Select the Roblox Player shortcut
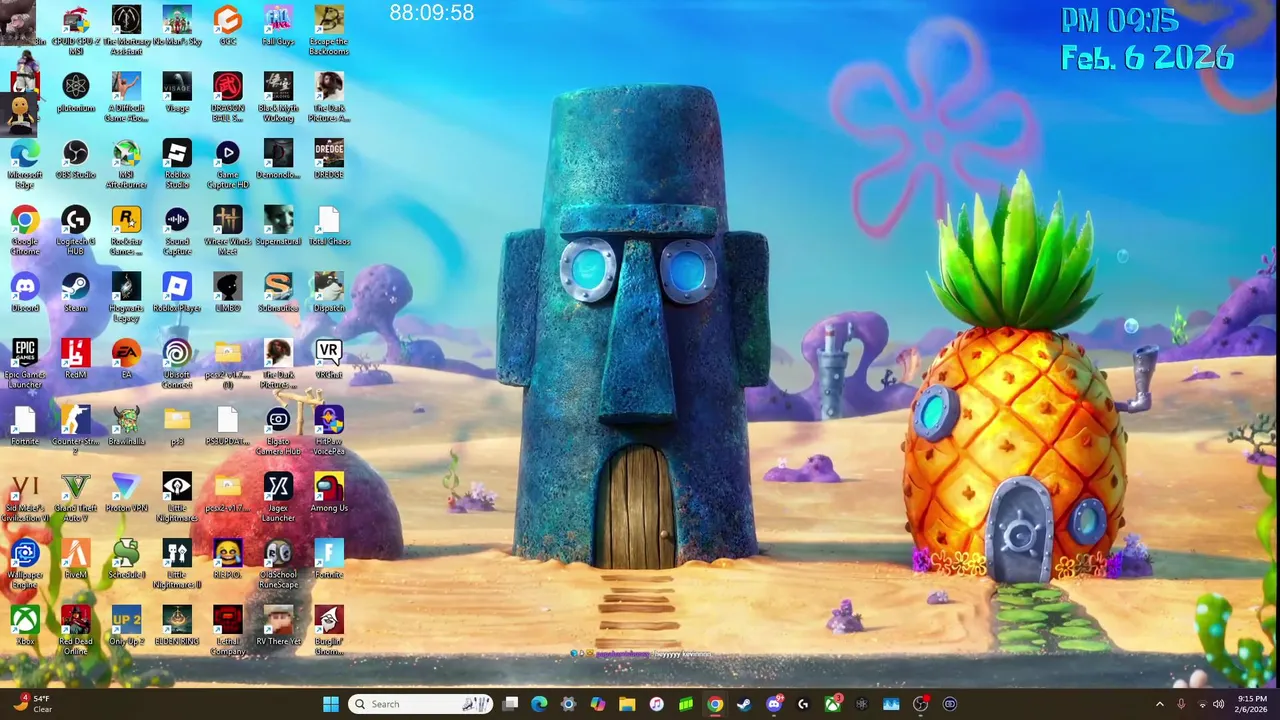This screenshot has width=1280, height=720. click(x=177, y=293)
